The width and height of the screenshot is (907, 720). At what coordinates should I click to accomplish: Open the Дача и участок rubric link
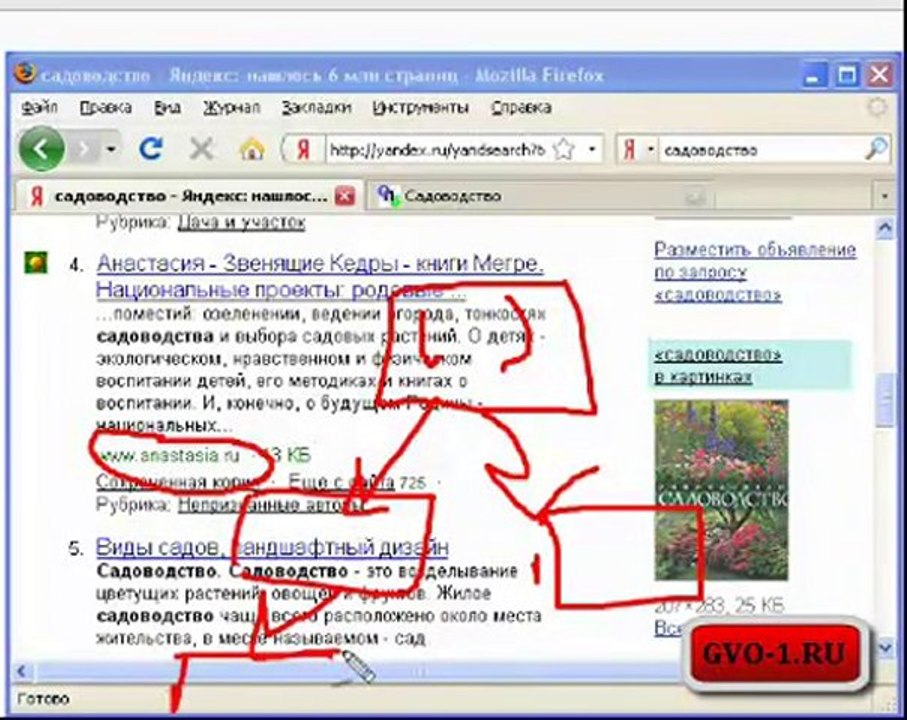point(241,223)
